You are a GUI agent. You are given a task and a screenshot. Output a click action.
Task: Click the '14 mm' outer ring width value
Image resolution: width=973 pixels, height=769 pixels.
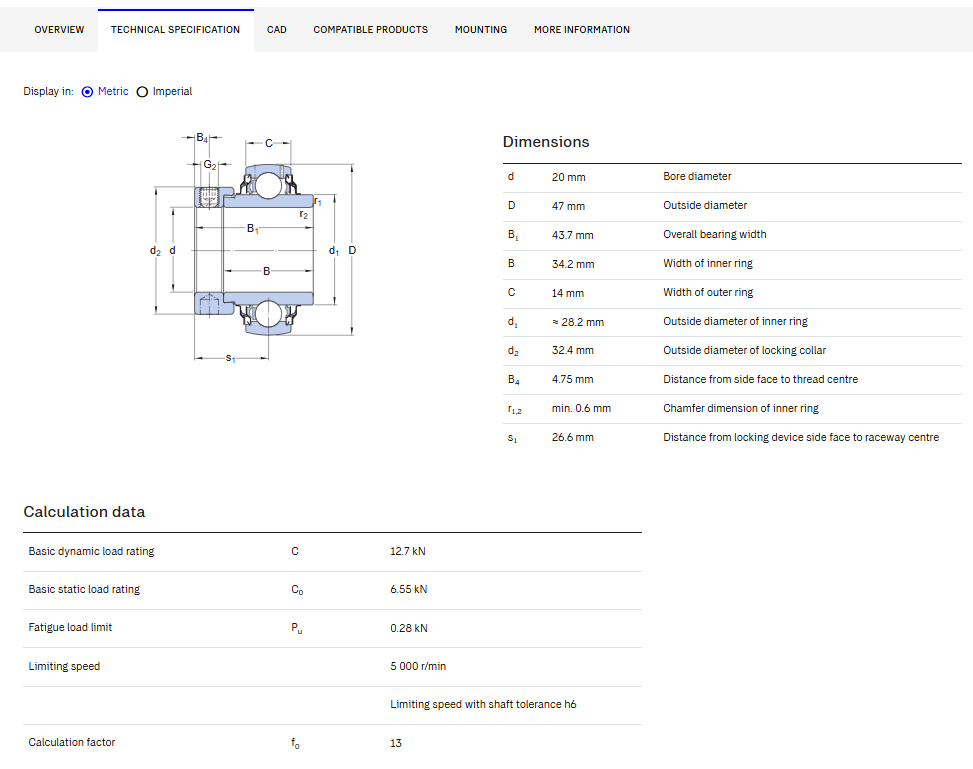pyautogui.click(x=568, y=293)
